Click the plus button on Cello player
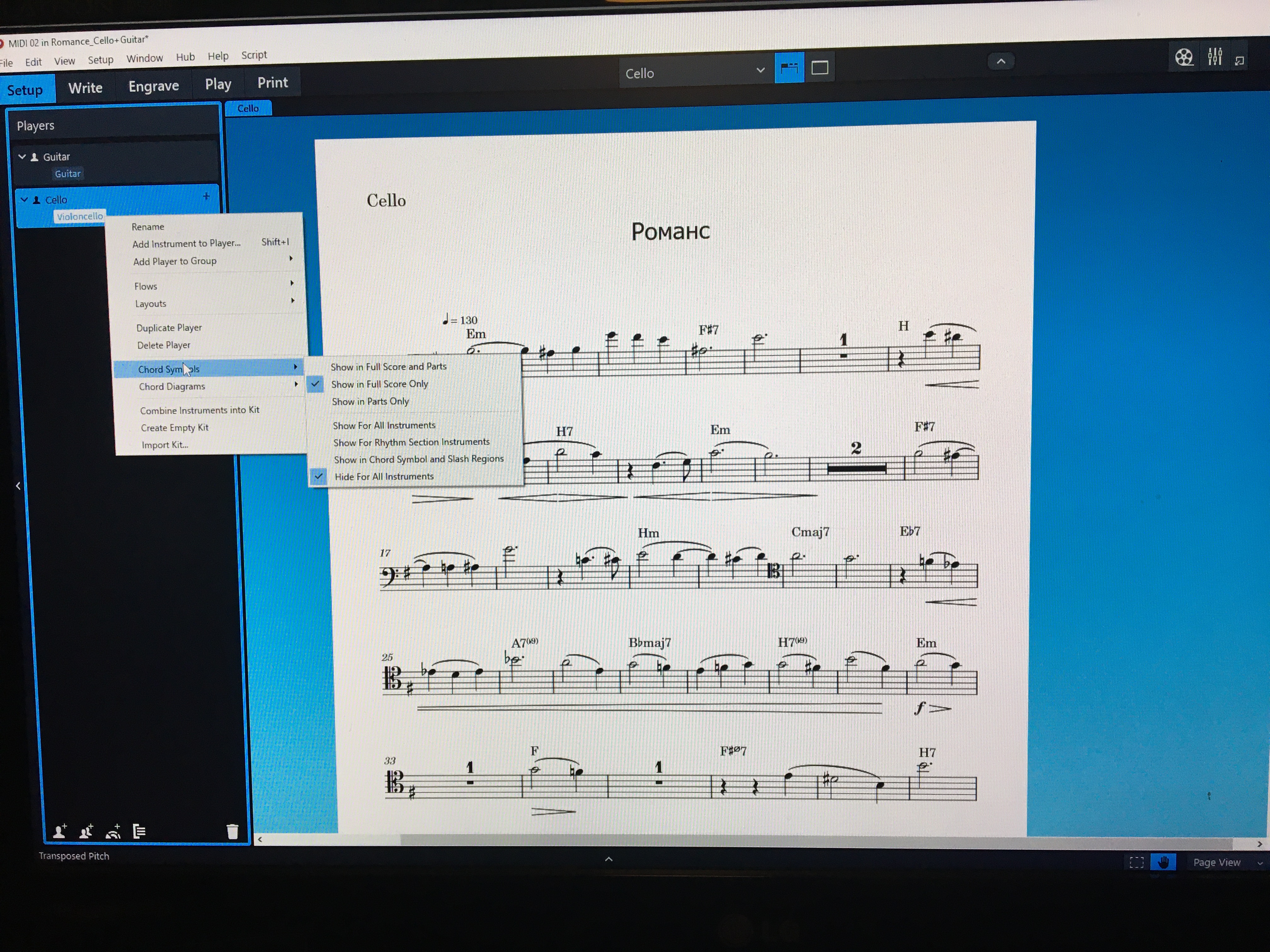This screenshot has height=952, width=1270. [x=206, y=197]
